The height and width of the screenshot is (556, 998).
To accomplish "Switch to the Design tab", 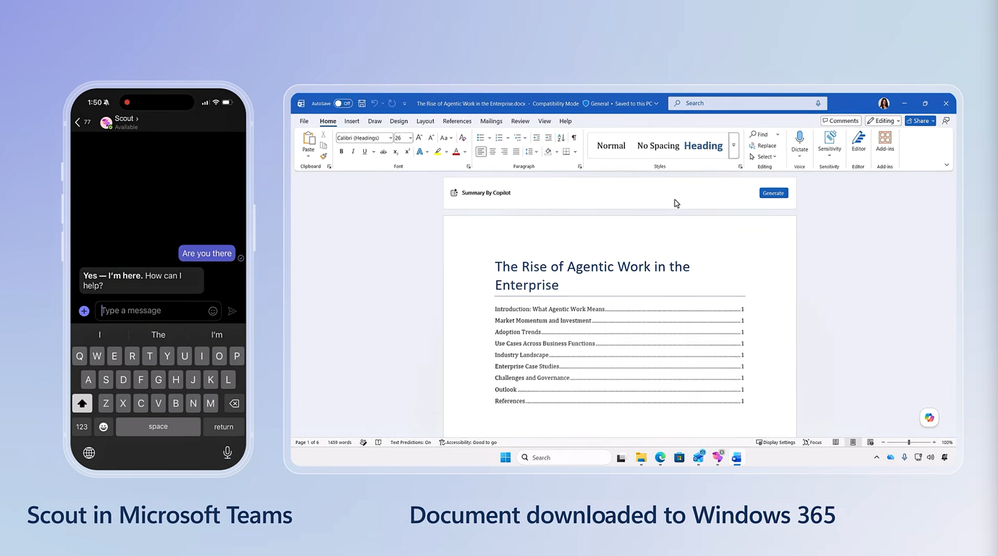I will click(398, 121).
